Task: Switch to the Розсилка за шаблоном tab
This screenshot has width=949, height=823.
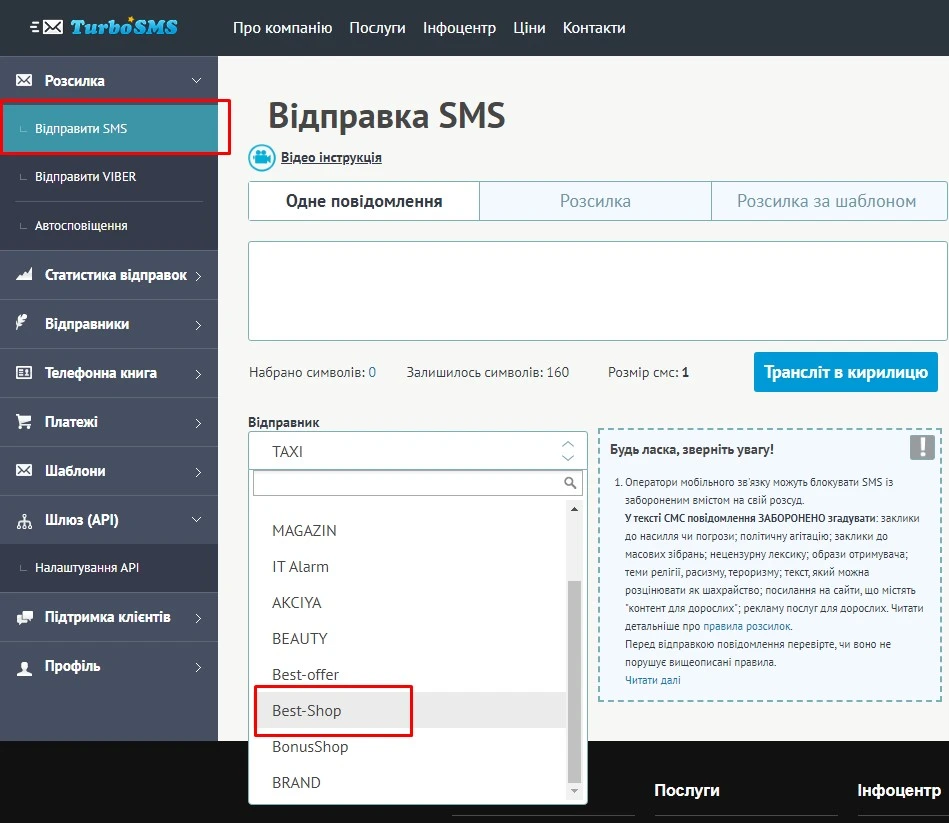Action: [x=826, y=201]
